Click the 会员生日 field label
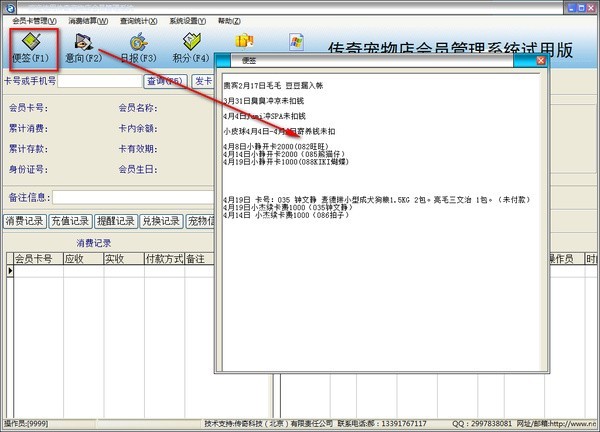 point(138,170)
